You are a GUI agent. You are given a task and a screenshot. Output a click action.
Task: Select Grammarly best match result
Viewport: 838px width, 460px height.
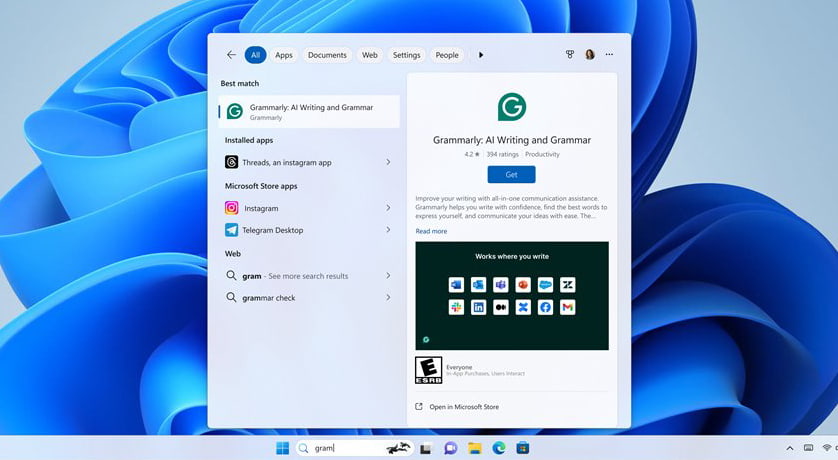(x=309, y=112)
